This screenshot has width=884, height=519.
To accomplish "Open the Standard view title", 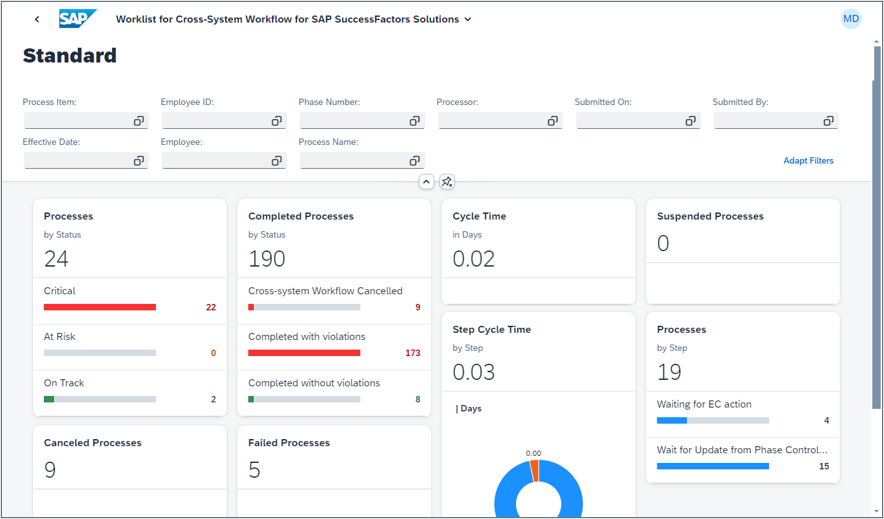I will (70, 55).
